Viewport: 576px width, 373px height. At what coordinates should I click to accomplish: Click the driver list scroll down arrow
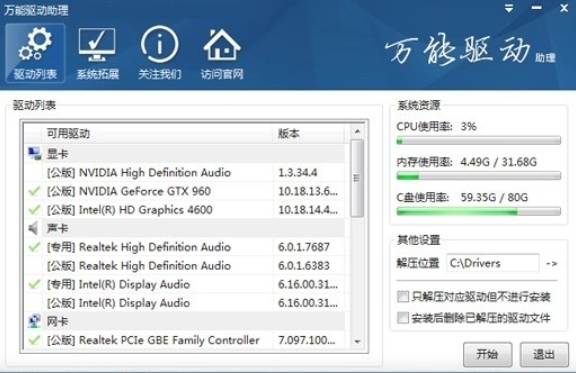[x=357, y=341]
